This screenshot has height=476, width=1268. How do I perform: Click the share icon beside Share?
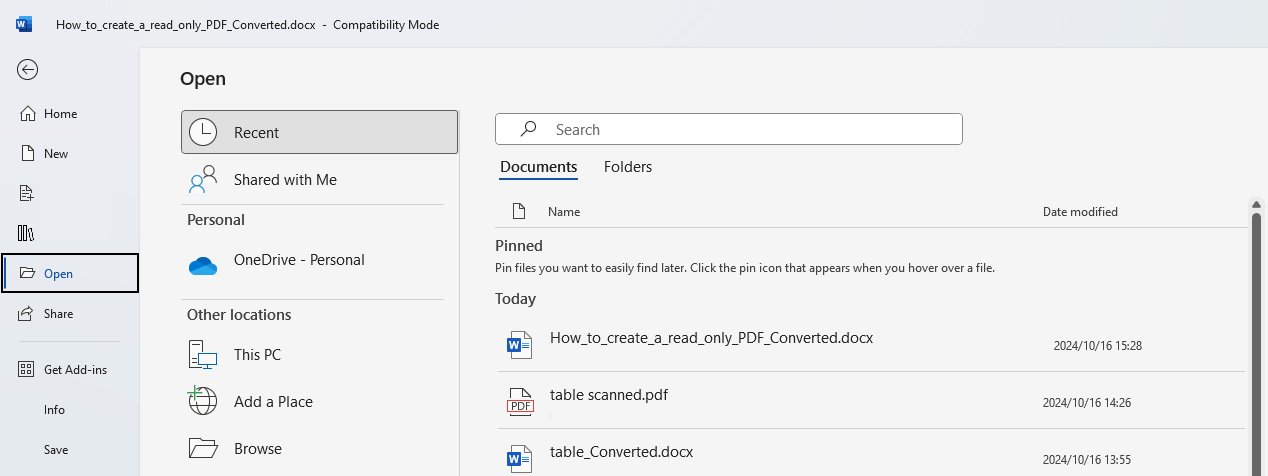[x=28, y=314]
